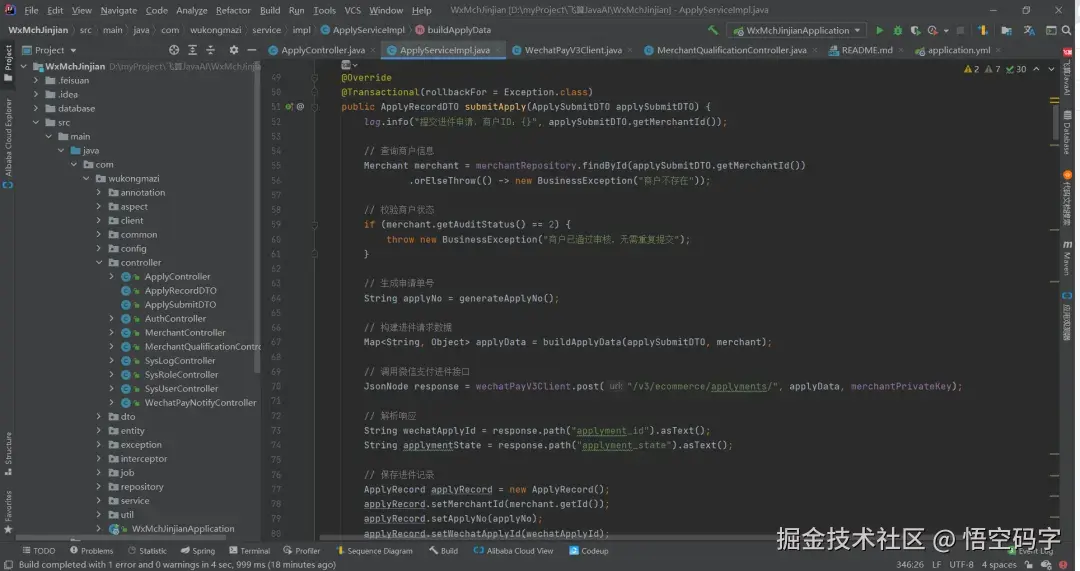The width and height of the screenshot is (1080, 571).
Task: Open the Maven tool window
Action: 1067,258
